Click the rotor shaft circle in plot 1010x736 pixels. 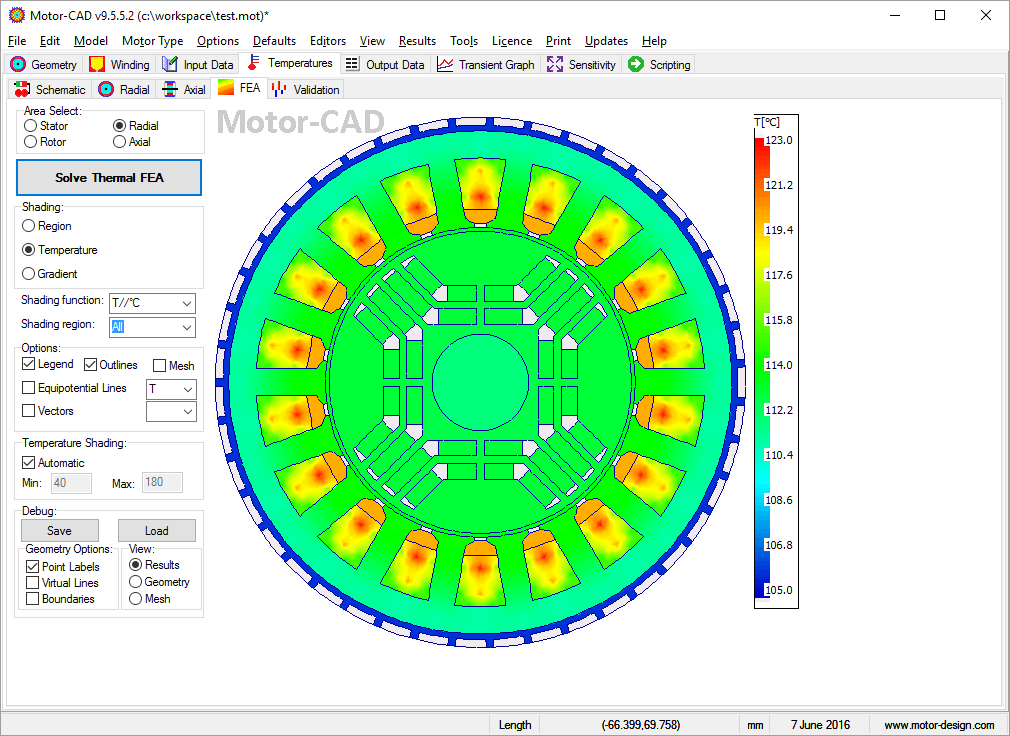[x=480, y=382]
